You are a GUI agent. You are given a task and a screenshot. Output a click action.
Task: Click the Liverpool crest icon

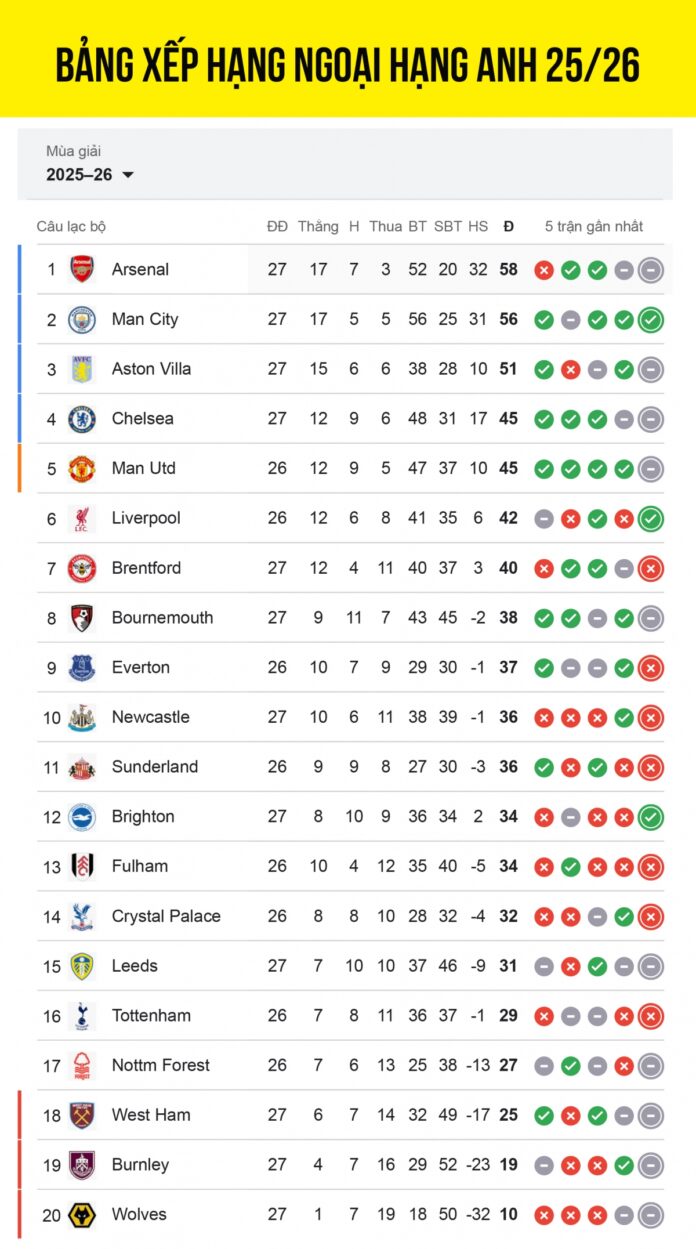82,518
